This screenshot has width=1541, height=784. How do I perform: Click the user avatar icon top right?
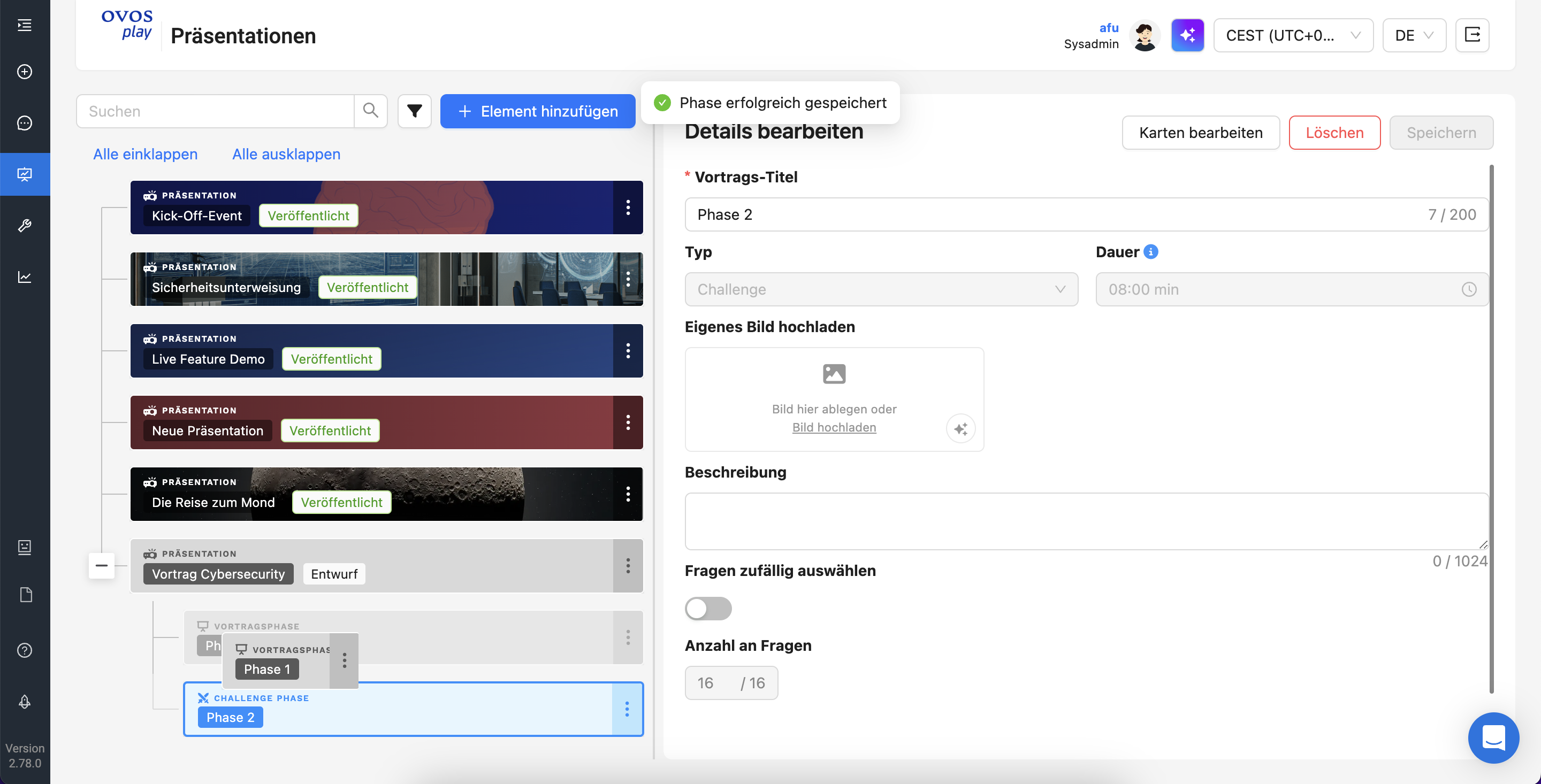[1145, 35]
